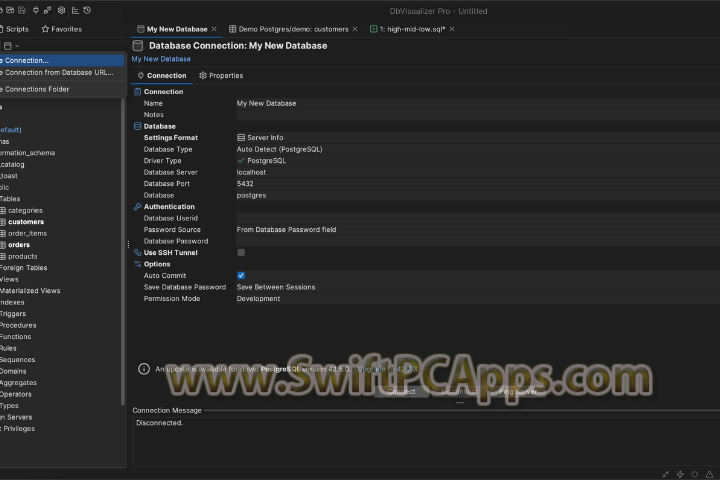Viewport: 720px width, 480px height.
Task: Switch to Demo Postgres customers tab
Action: pos(293,29)
